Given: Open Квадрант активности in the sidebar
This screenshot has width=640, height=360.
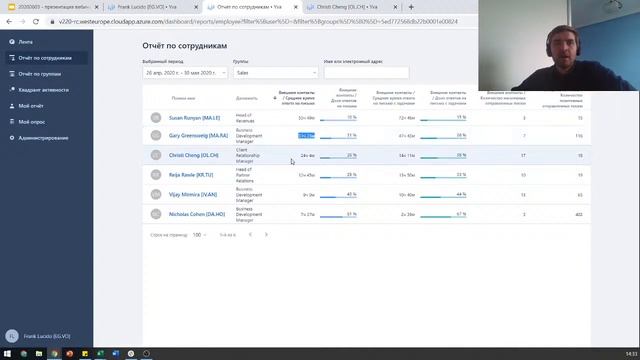Looking at the screenshot, I should (43, 90).
